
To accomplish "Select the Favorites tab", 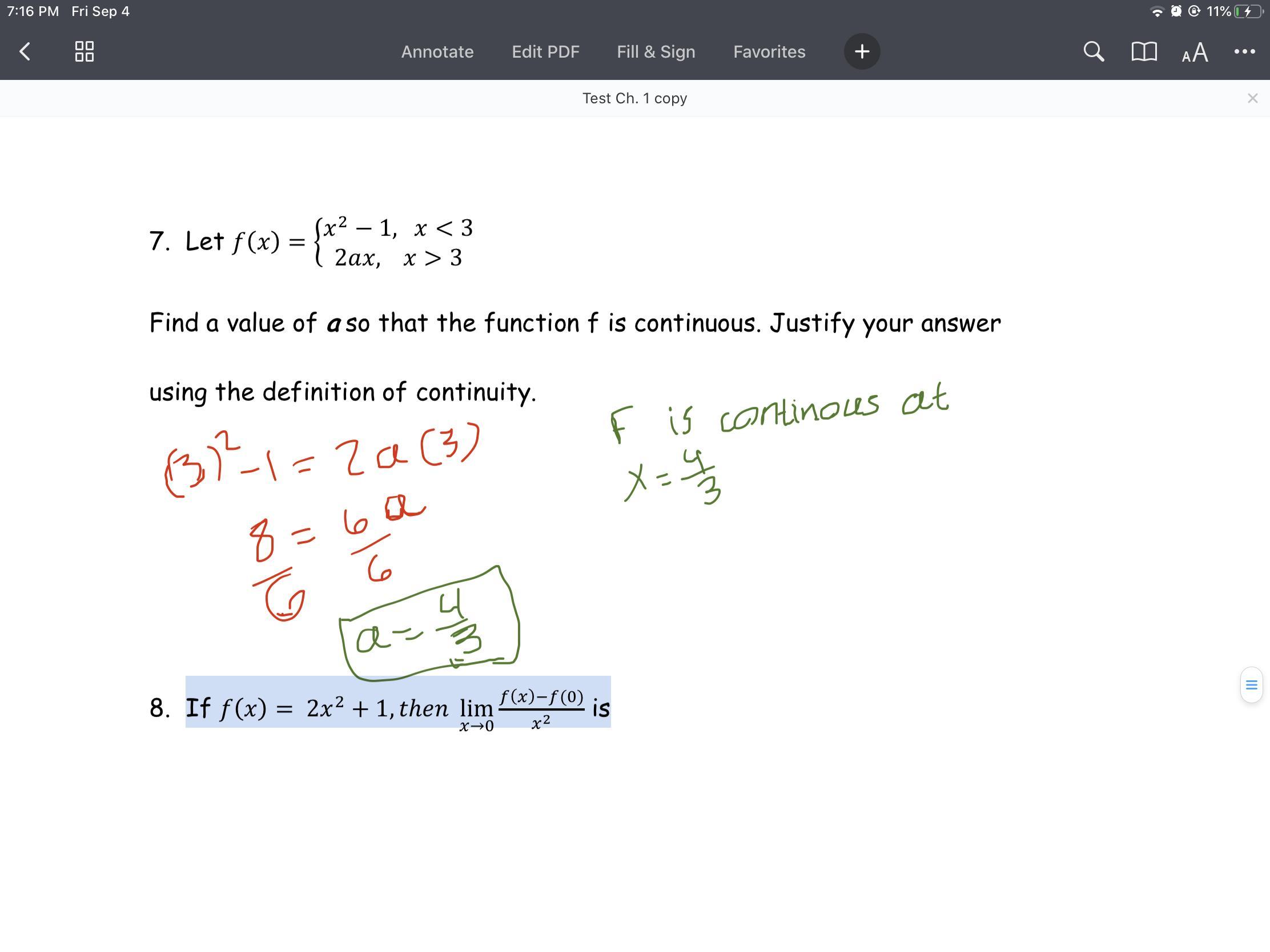I will [769, 51].
